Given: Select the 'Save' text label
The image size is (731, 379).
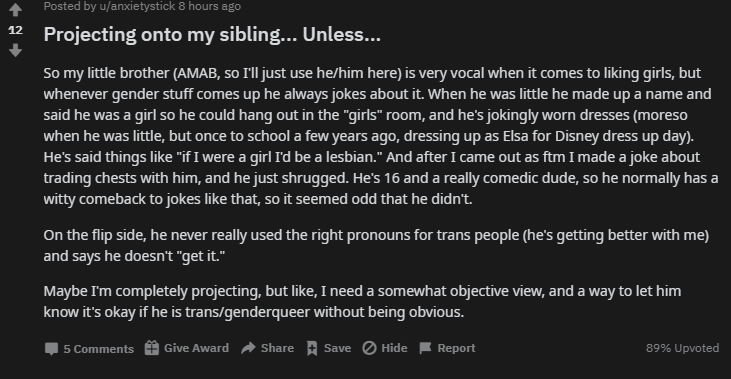Looking at the screenshot, I should click(338, 348).
